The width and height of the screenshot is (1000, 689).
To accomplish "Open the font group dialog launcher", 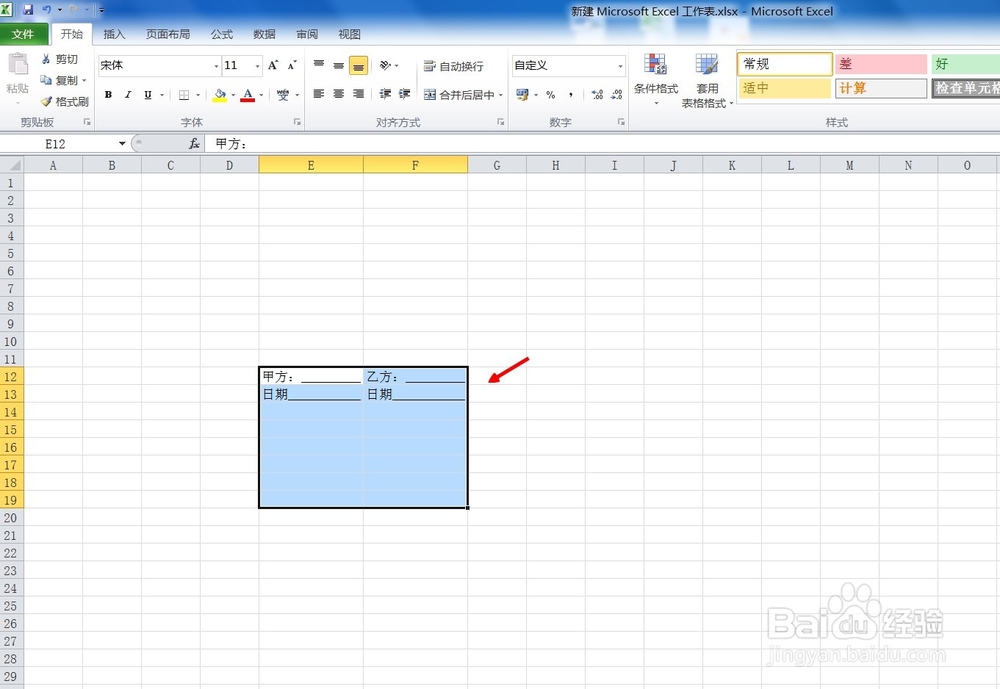I will click(x=297, y=122).
